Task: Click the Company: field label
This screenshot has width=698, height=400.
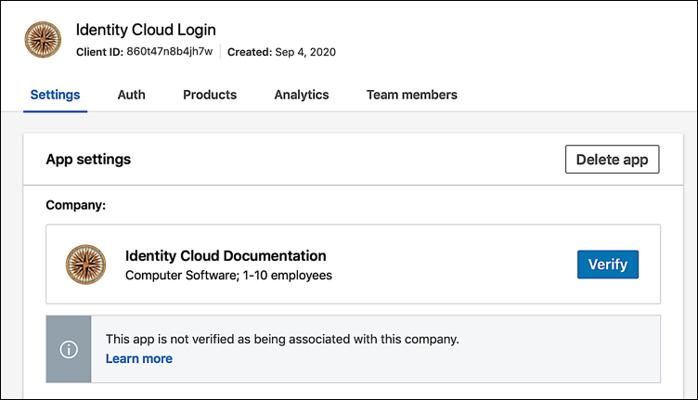Action: coord(76,205)
